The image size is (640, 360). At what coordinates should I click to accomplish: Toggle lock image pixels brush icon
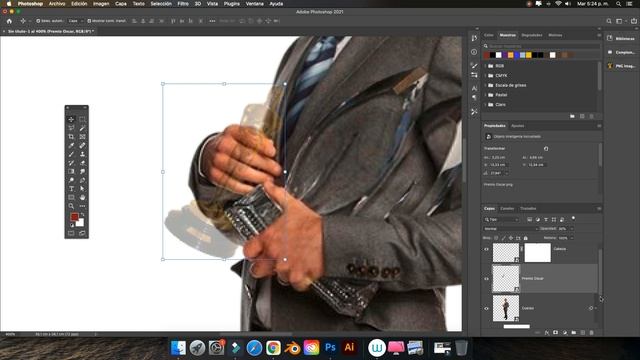504,238
